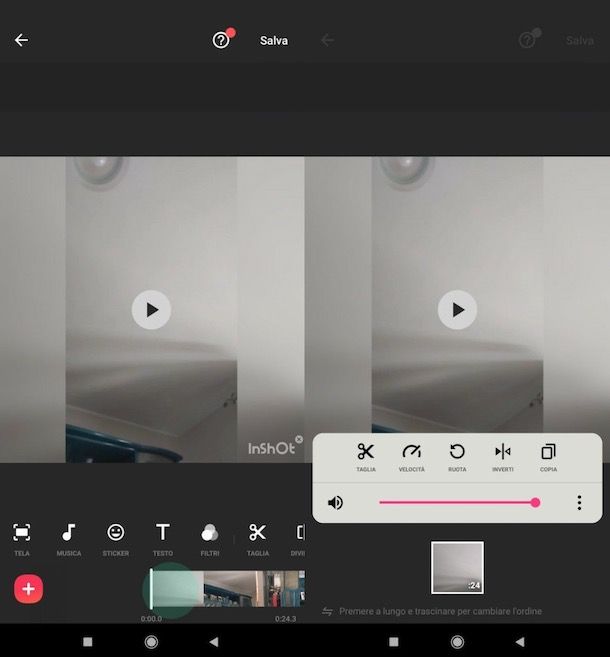Tap Android recent apps square on right
The height and width of the screenshot is (657, 610).
point(394,641)
